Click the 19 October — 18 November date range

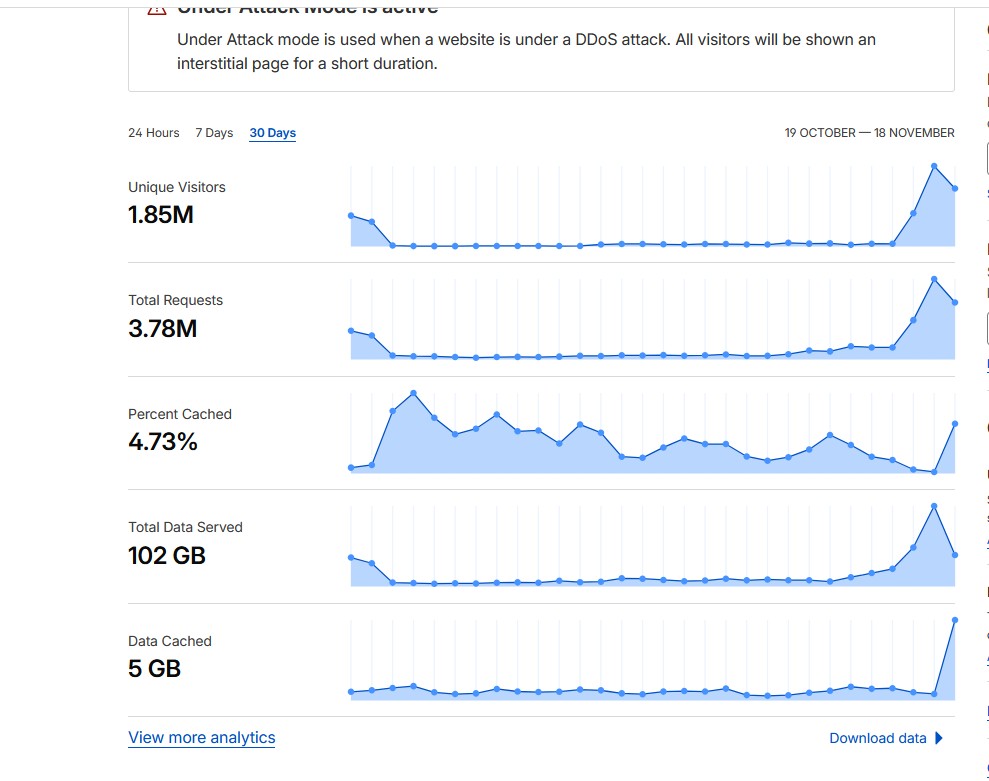[x=869, y=133]
